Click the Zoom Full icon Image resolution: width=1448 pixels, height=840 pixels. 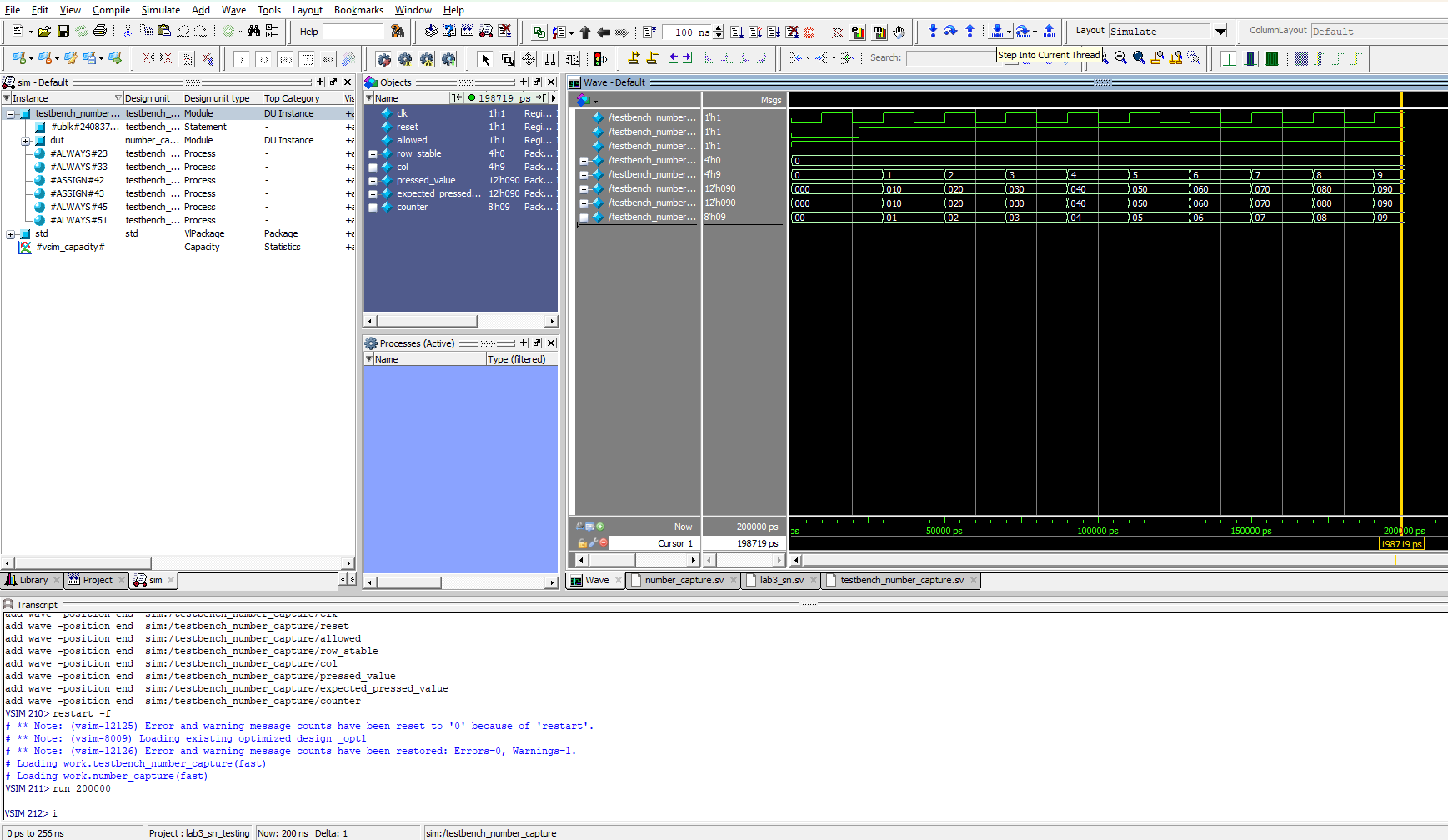pyautogui.click(x=1139, y=58)
